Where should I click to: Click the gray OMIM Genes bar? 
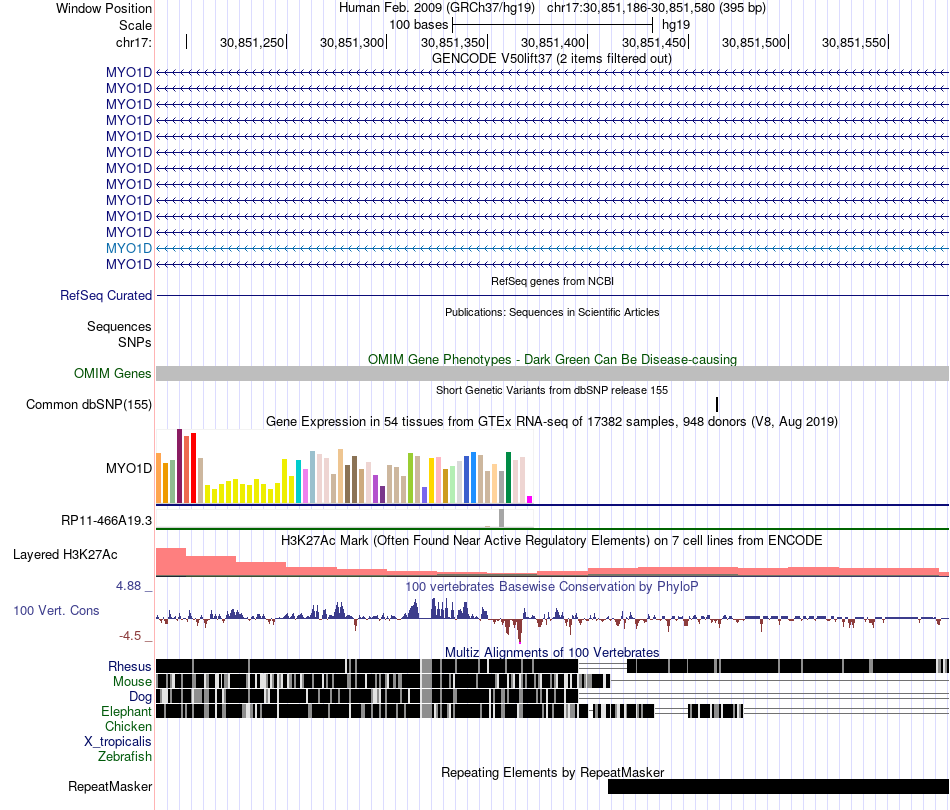click(552, 374)
